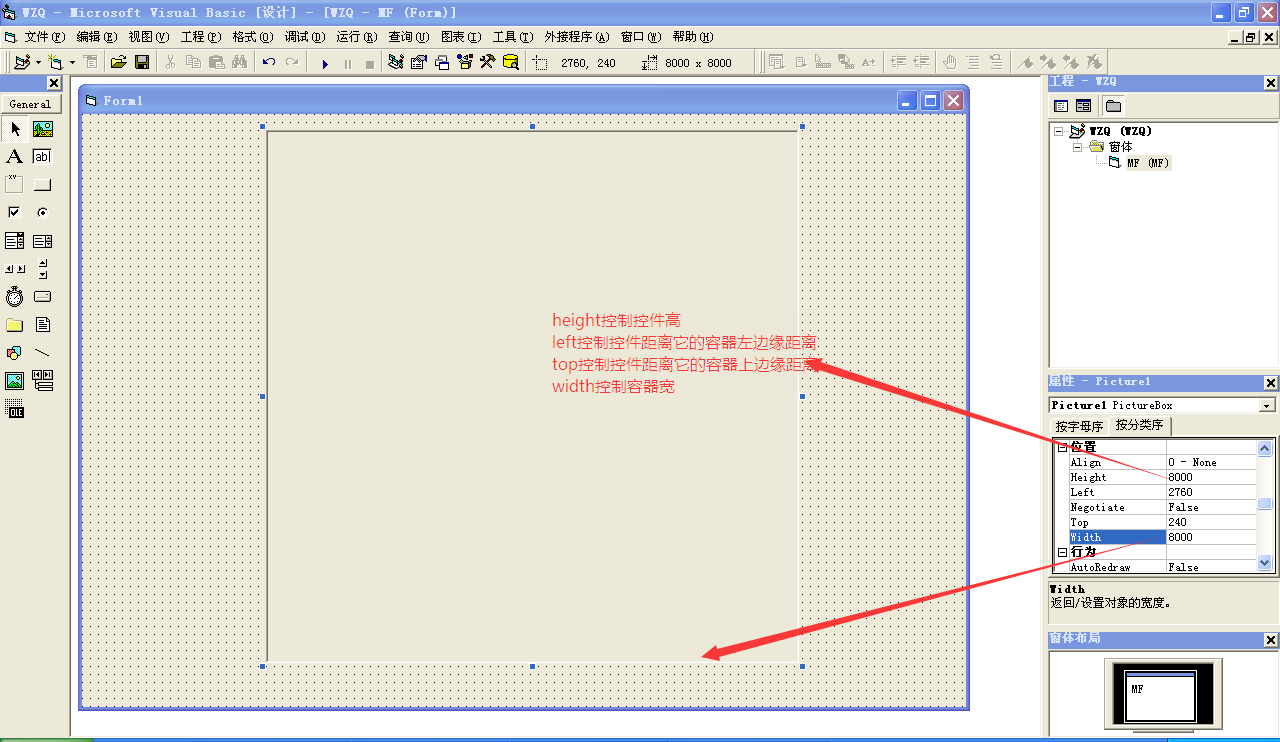Open the Project Explorer from the toolbar
This screenshot has width=1280, height=742.
(x=396, y=62)
